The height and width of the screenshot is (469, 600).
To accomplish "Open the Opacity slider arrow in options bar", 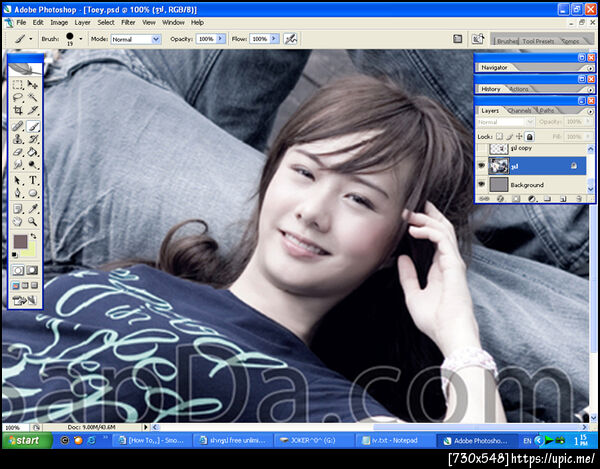I will (221, 39).
